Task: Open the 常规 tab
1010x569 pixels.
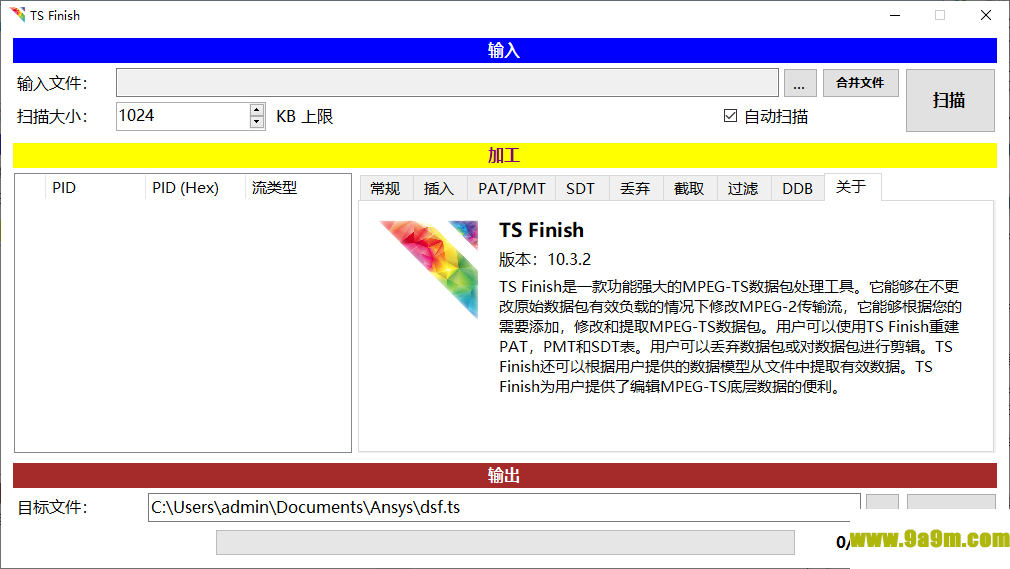Action: click(x=386, y=189)
